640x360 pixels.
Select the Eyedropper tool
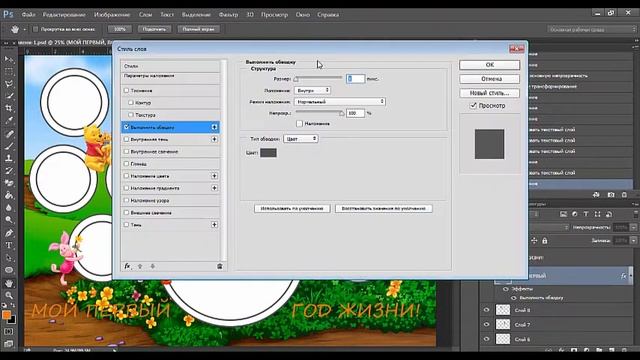(x=9, y=121)
